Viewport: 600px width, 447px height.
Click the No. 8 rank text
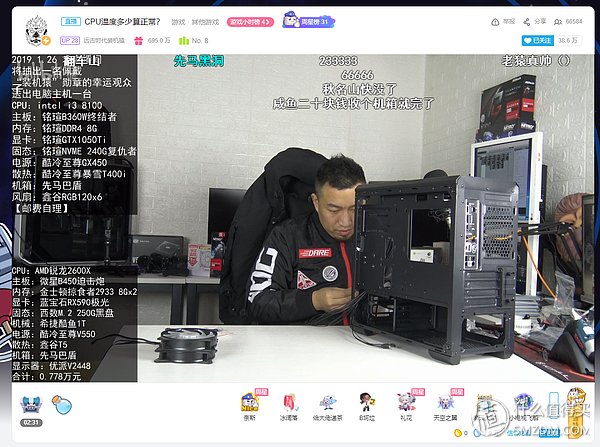click(200, 40)
